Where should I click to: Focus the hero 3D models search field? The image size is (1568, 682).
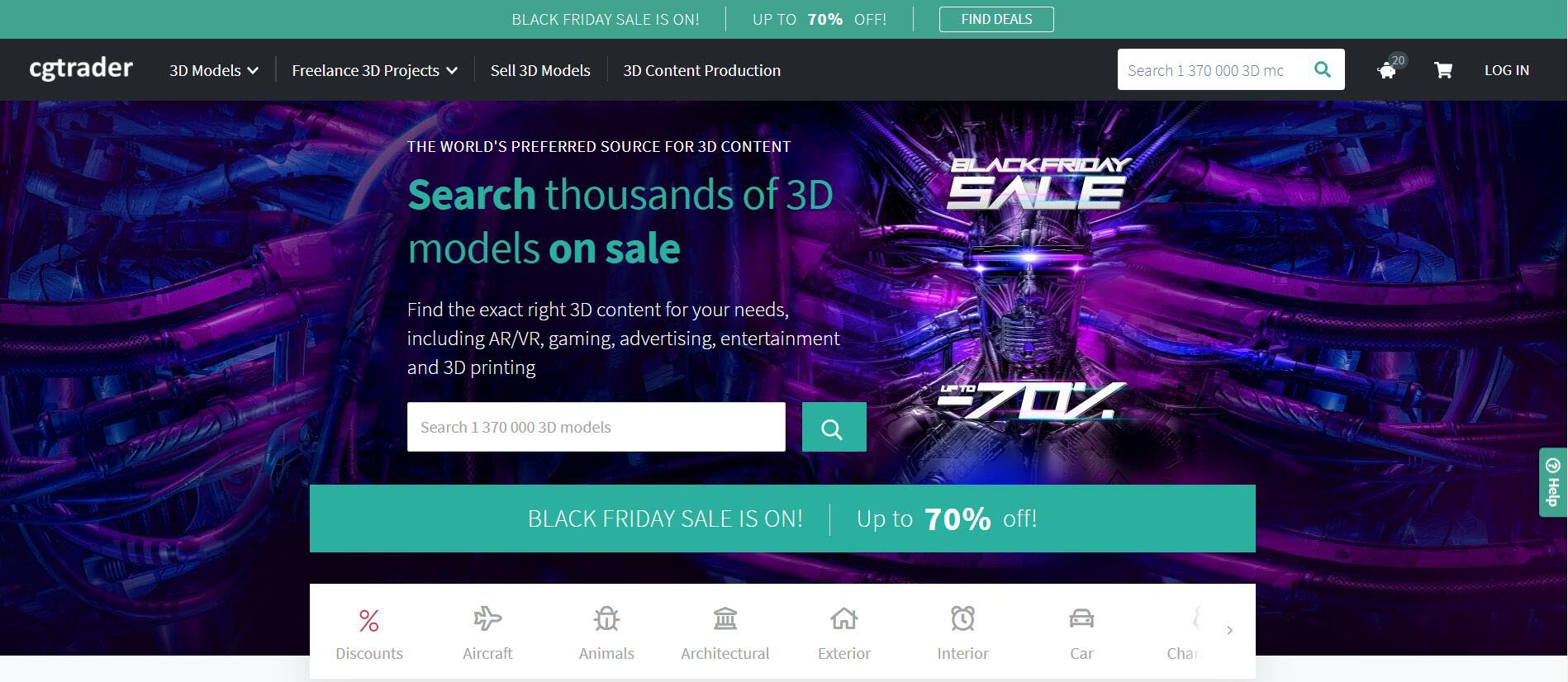point(596,427)
